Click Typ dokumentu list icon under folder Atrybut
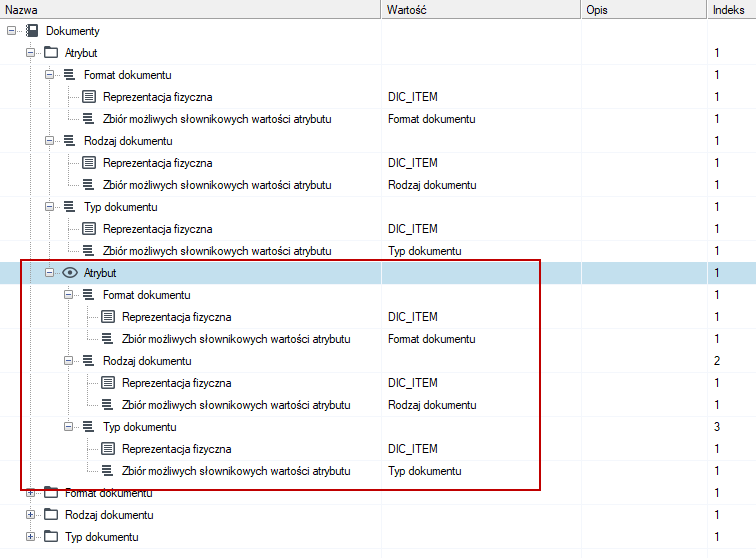 coord(70,207)
